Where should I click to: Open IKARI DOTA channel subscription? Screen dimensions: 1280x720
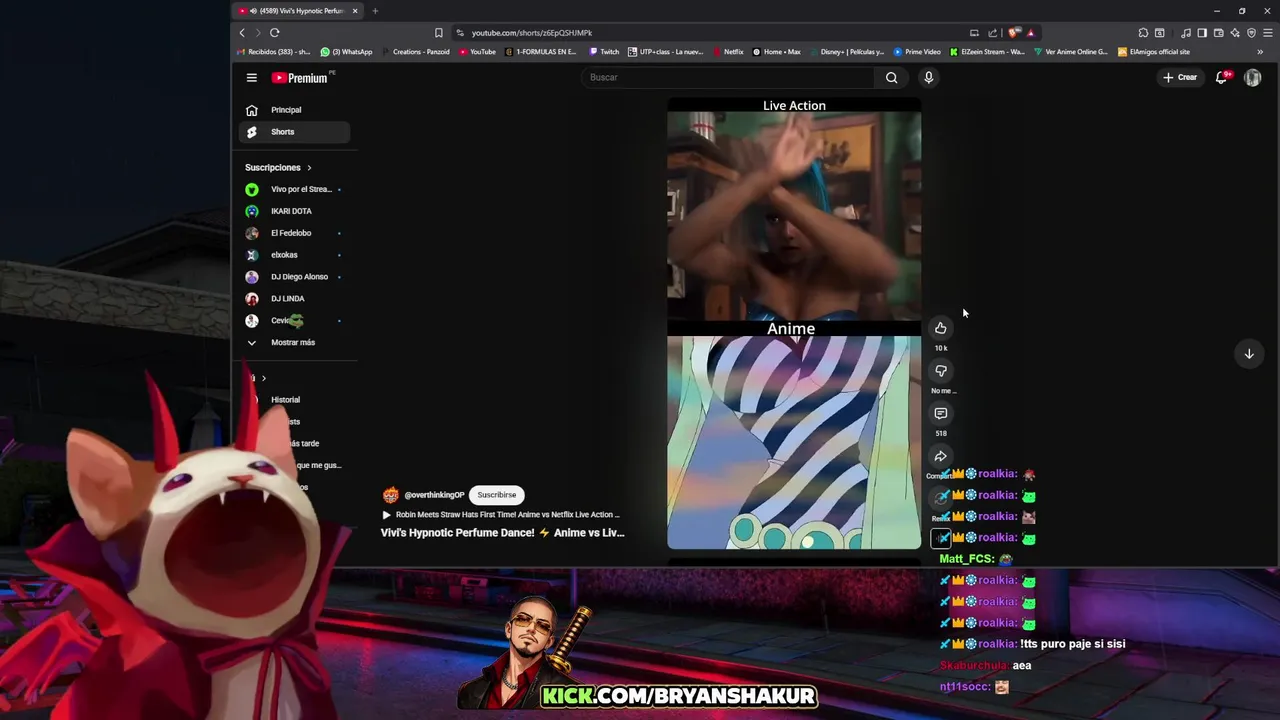pyautogui.click(x=294, y=211)
